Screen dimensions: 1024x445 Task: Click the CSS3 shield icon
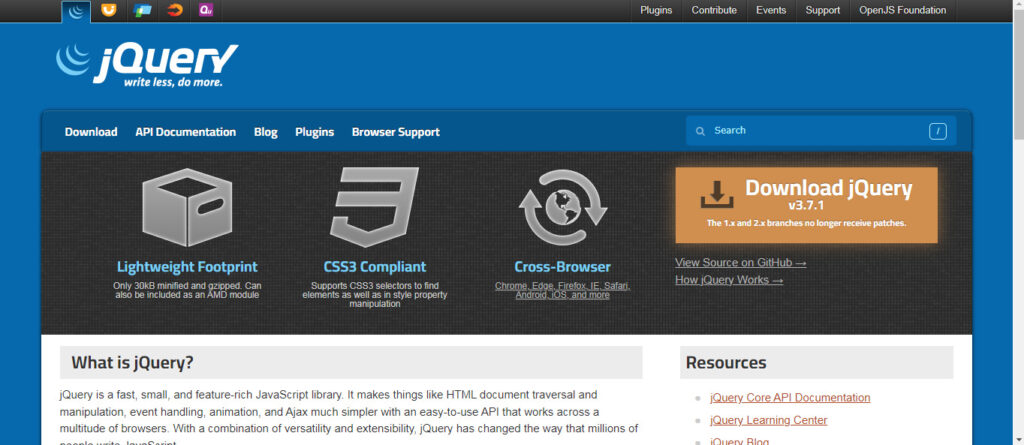click(x=374, y=206)
